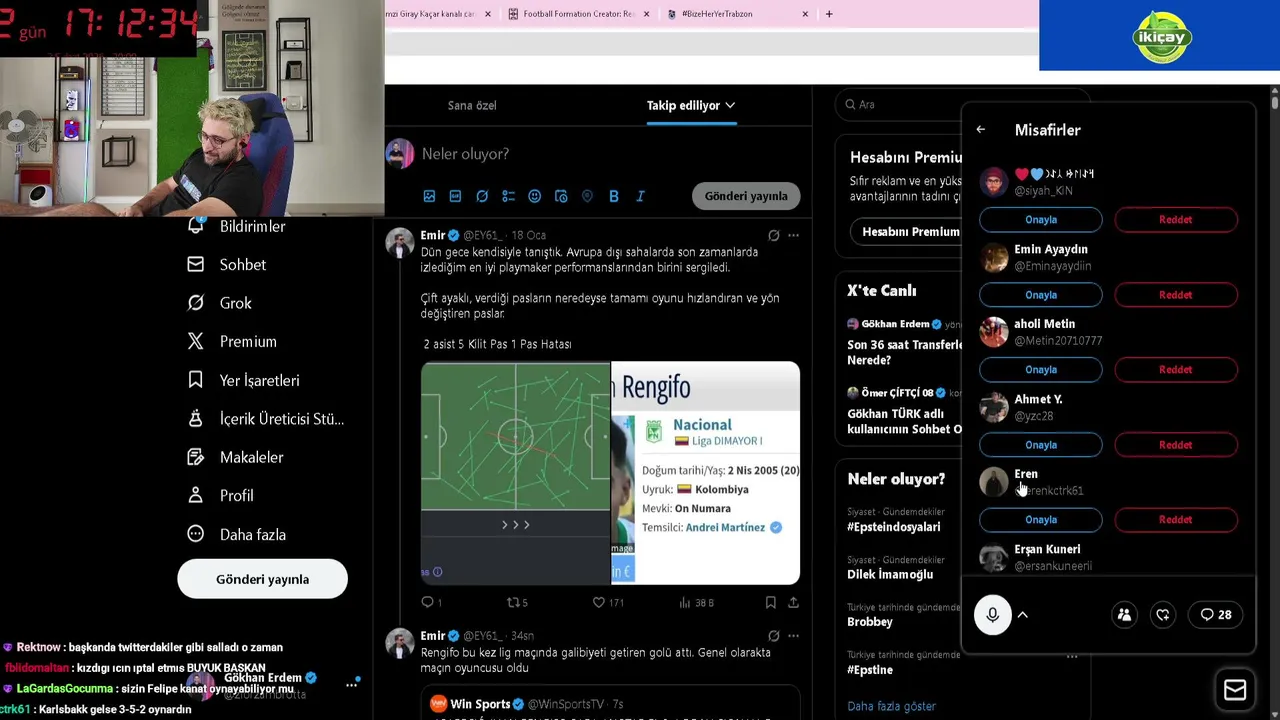
Task: Open Andrei Martínez representative link
Action: click(x=725, y=527)
